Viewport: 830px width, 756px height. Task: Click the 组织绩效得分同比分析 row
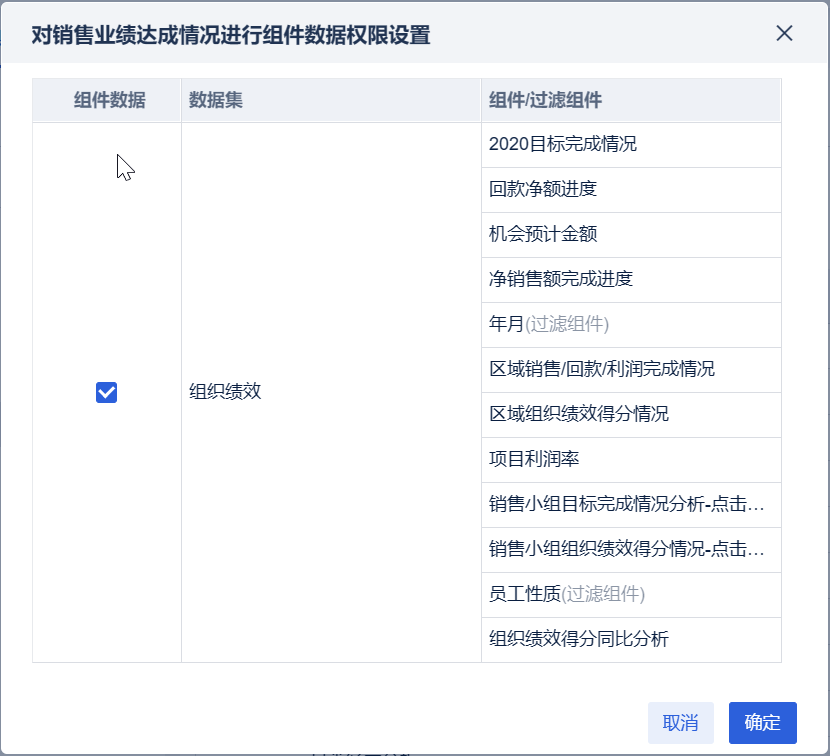[x=631, y=640]
